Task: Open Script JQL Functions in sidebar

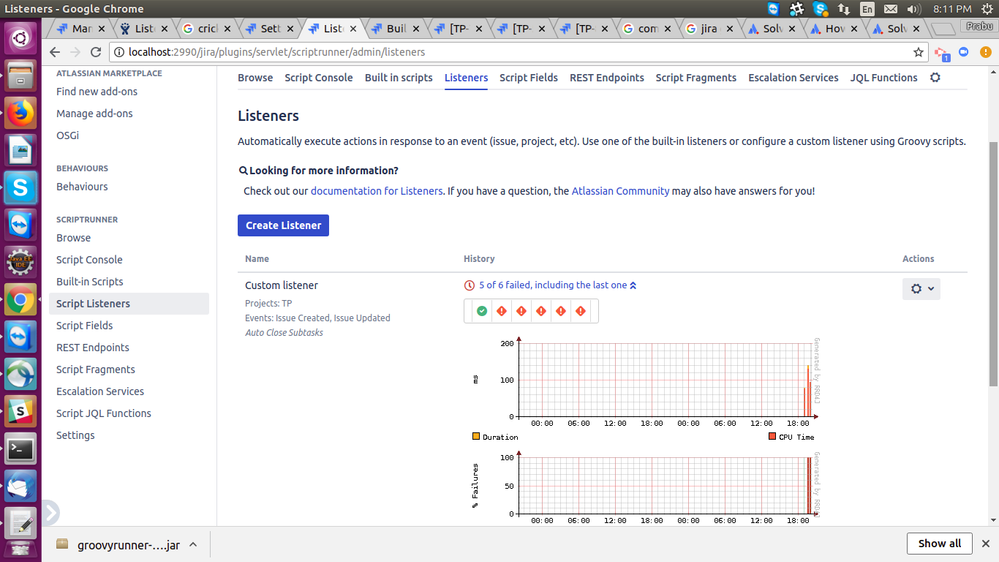Action: [x=104, y=414]
